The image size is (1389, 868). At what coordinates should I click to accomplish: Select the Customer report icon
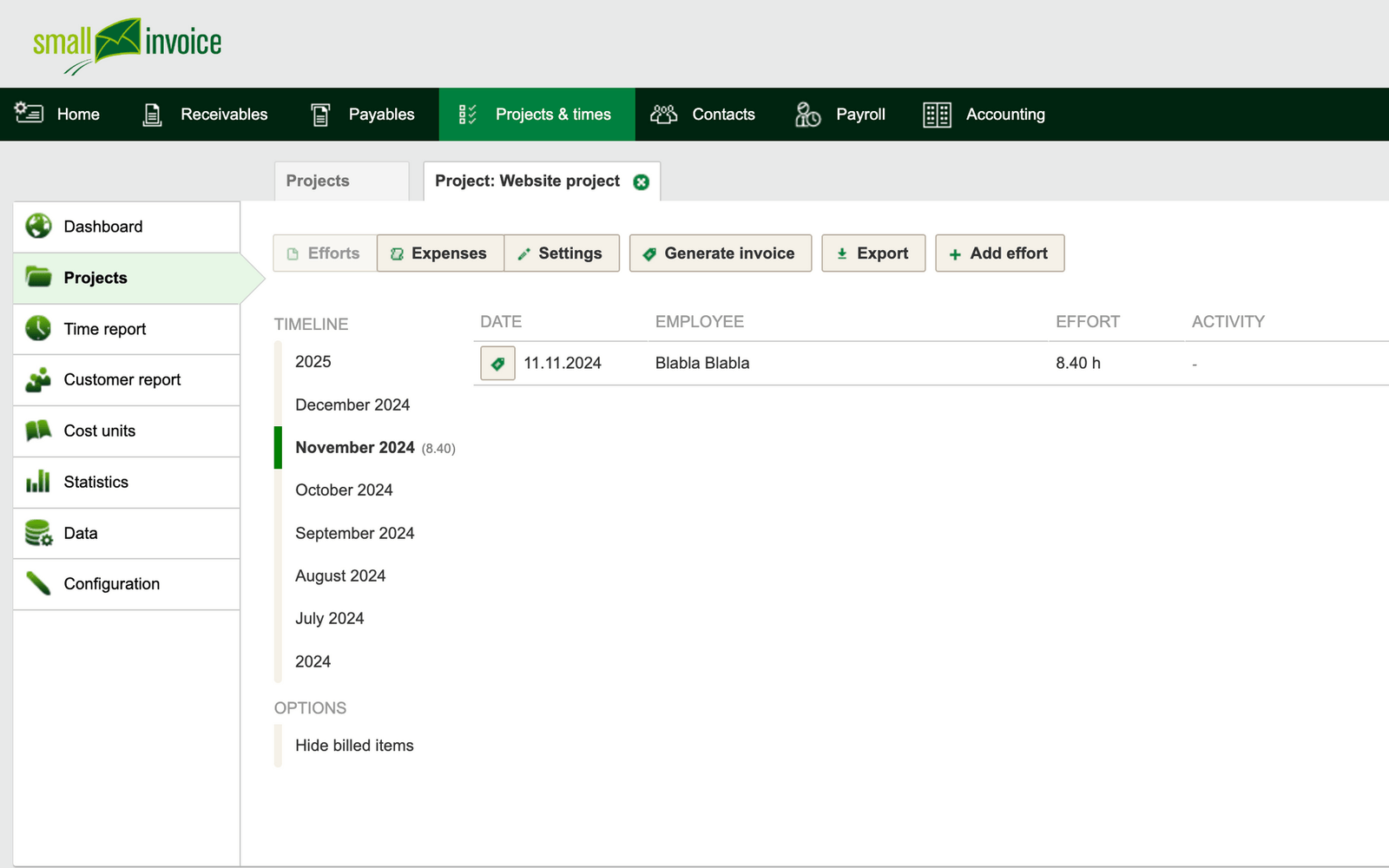point(37,379)
